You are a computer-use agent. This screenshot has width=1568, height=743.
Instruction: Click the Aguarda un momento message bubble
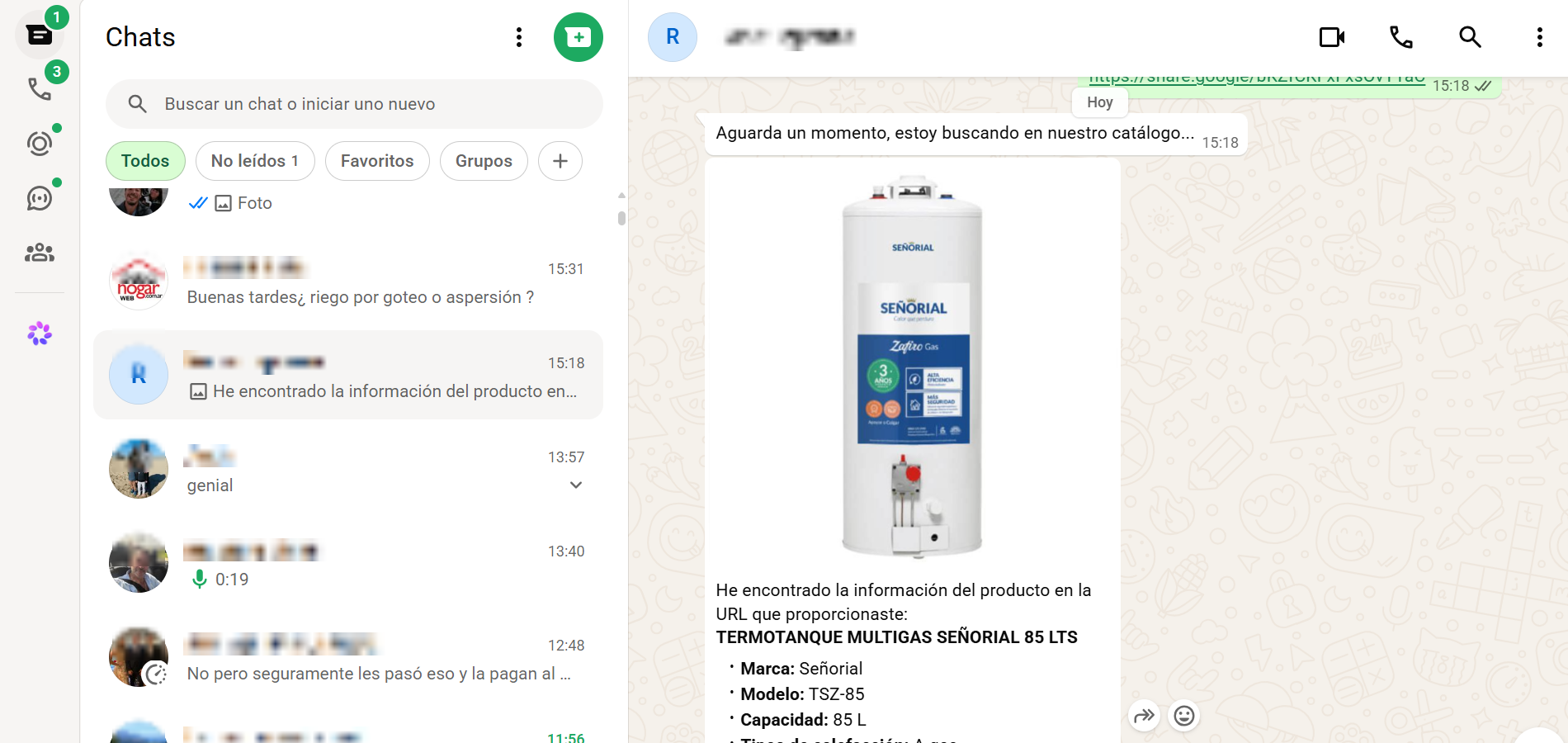(975, 134)
